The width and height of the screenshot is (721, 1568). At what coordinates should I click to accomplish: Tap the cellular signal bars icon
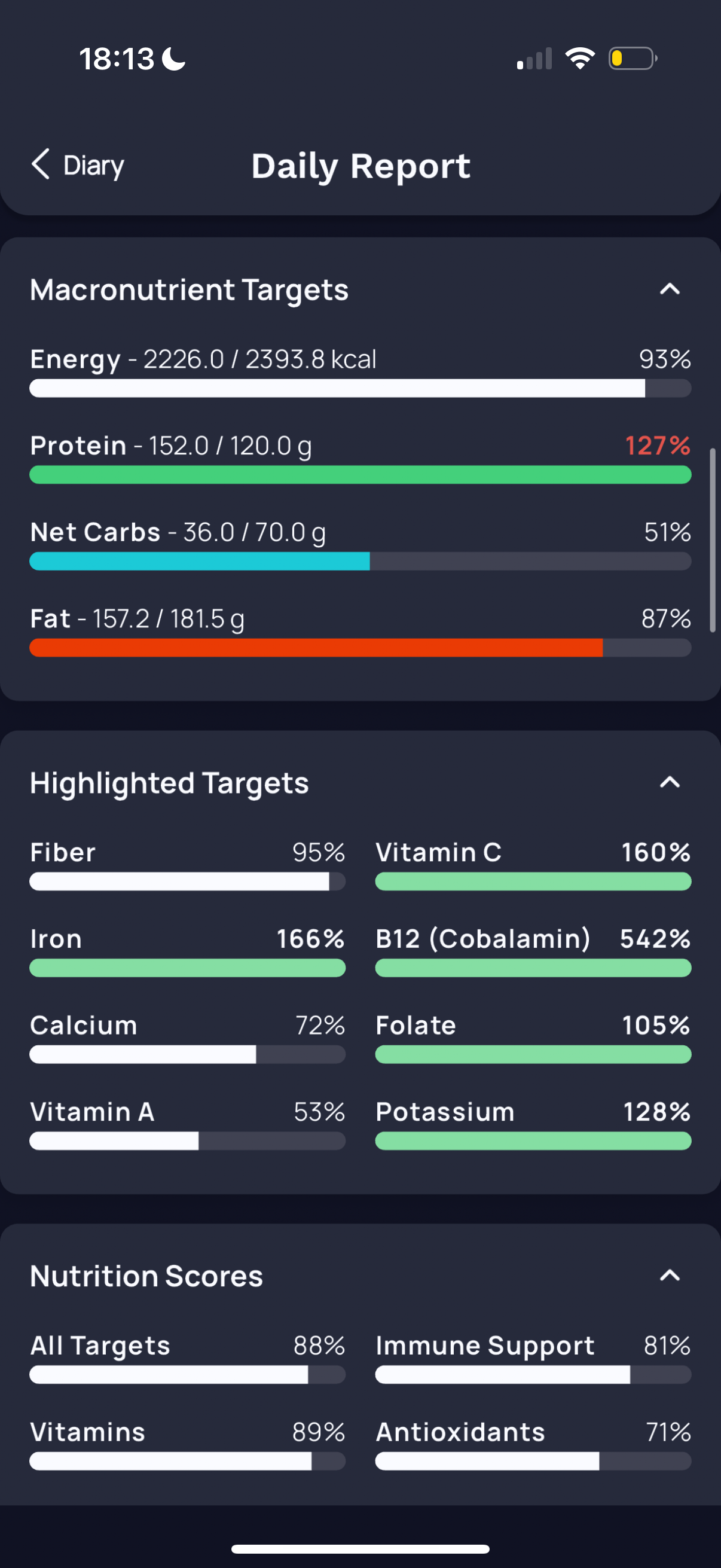pyautogui.click(x=534, y=59)
